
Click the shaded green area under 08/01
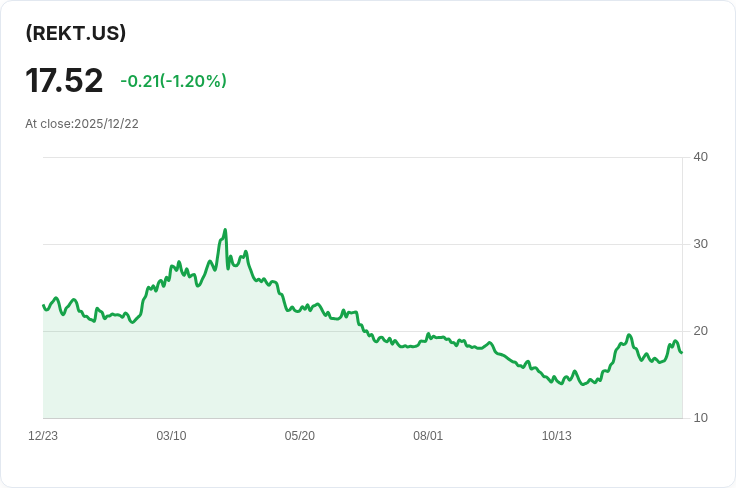click(x=428, y=380)
